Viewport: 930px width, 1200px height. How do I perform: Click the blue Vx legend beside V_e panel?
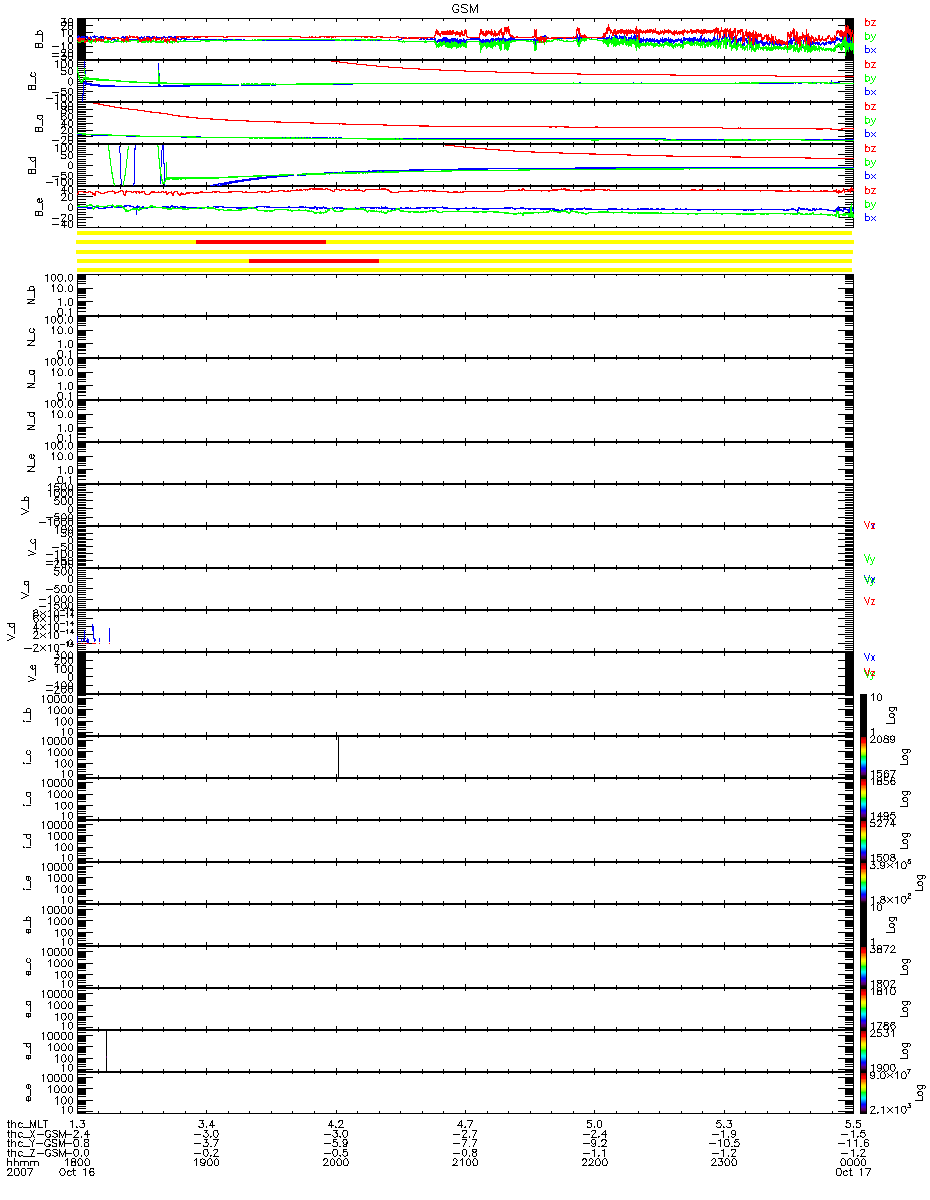pos(870,657)
